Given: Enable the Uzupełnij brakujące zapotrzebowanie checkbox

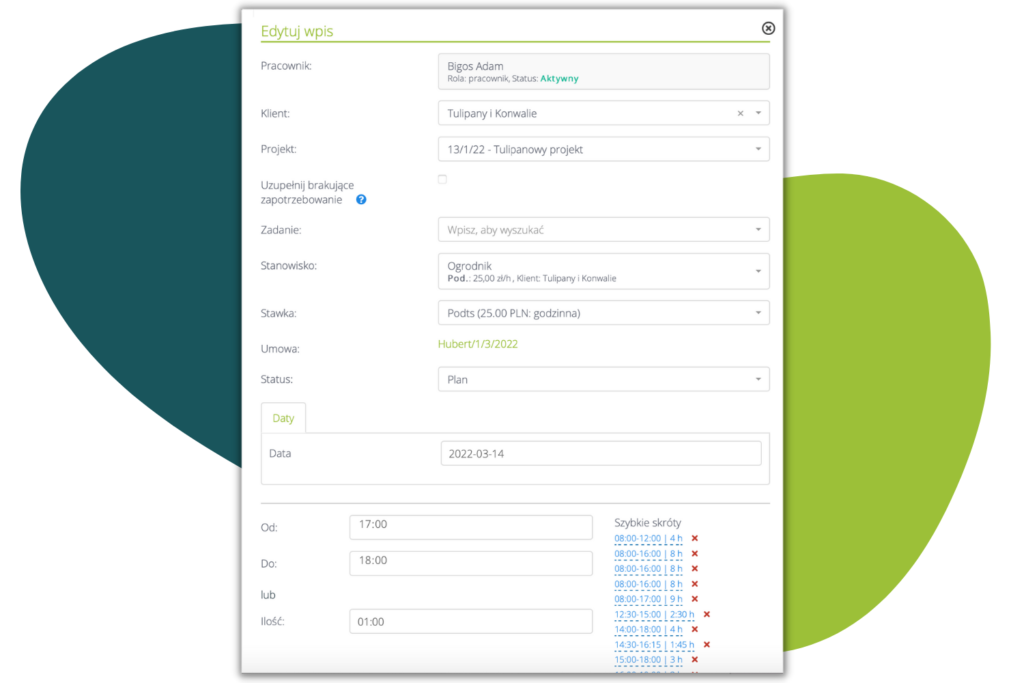Looking at the screenshot, I should (x=442, y=180).
